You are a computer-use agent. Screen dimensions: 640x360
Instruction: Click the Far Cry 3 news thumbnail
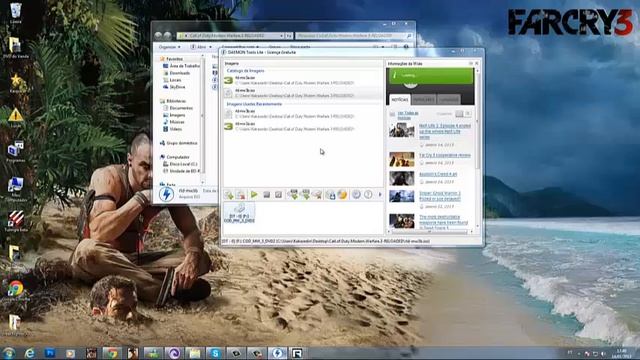tap(402, 159)
